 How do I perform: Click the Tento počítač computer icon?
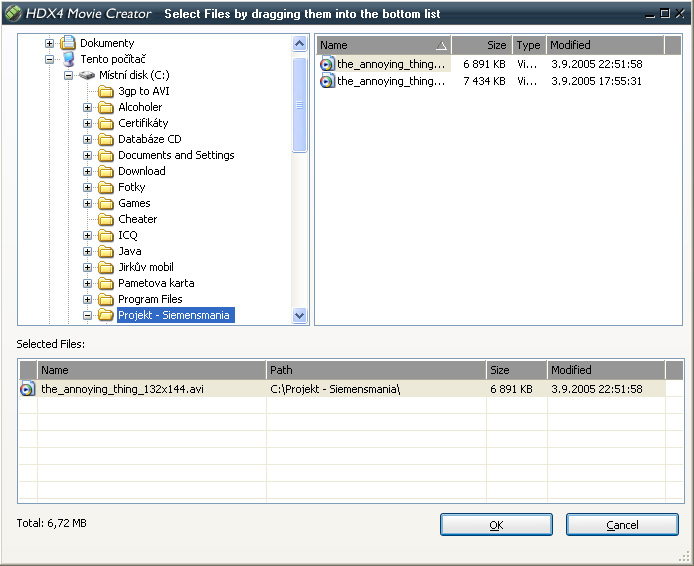click(x=68, y=59)
